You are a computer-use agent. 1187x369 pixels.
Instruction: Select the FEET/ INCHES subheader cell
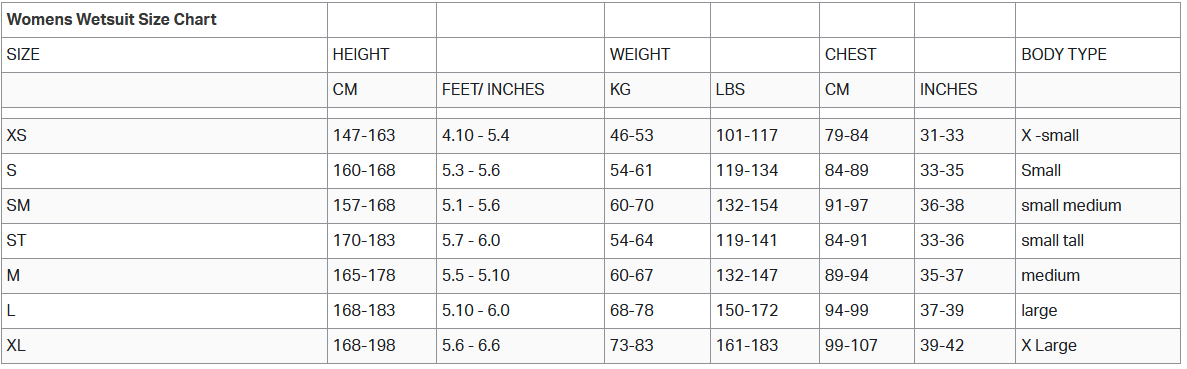click(493, 89)
